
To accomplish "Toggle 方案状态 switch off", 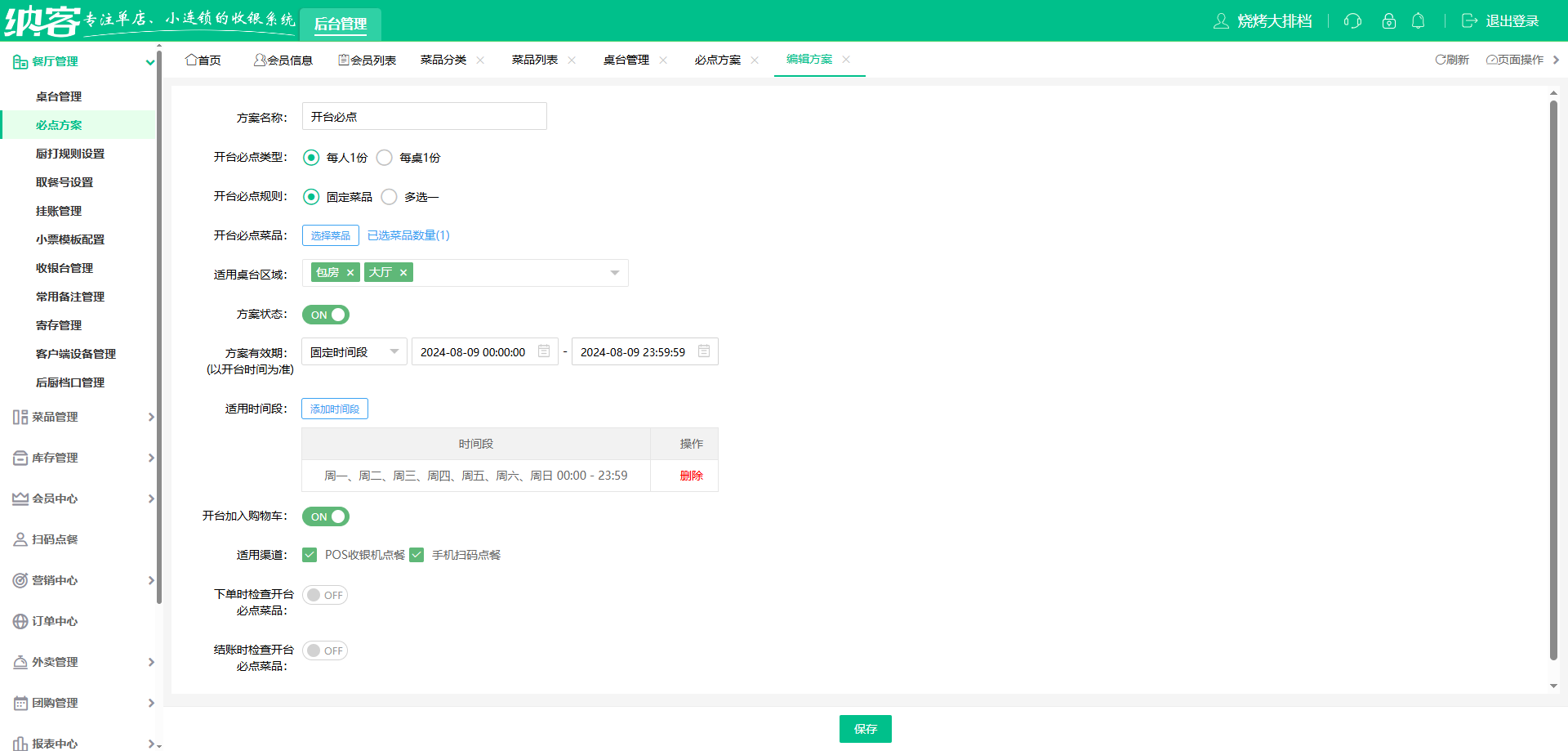I will point(325,315).
